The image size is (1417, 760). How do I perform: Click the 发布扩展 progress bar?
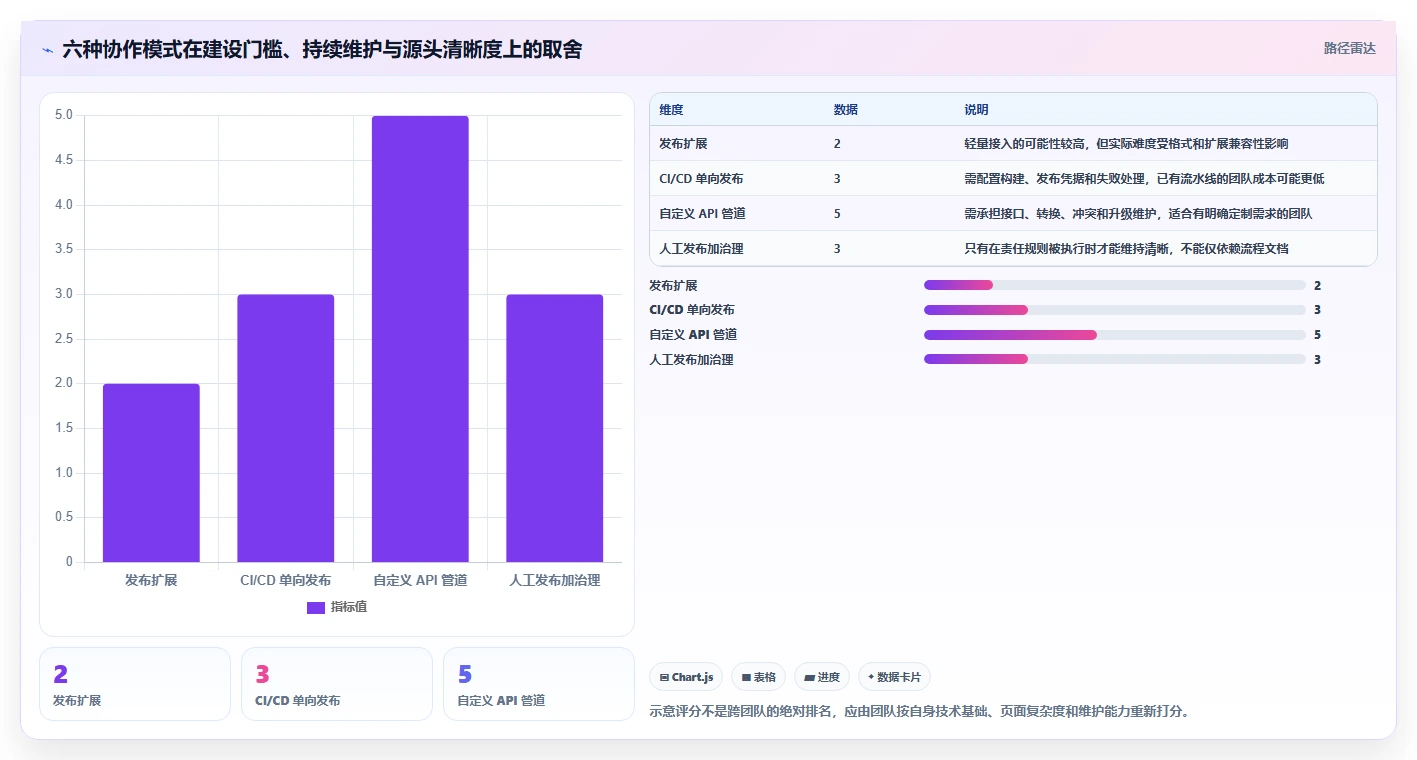click(1115, 285)
